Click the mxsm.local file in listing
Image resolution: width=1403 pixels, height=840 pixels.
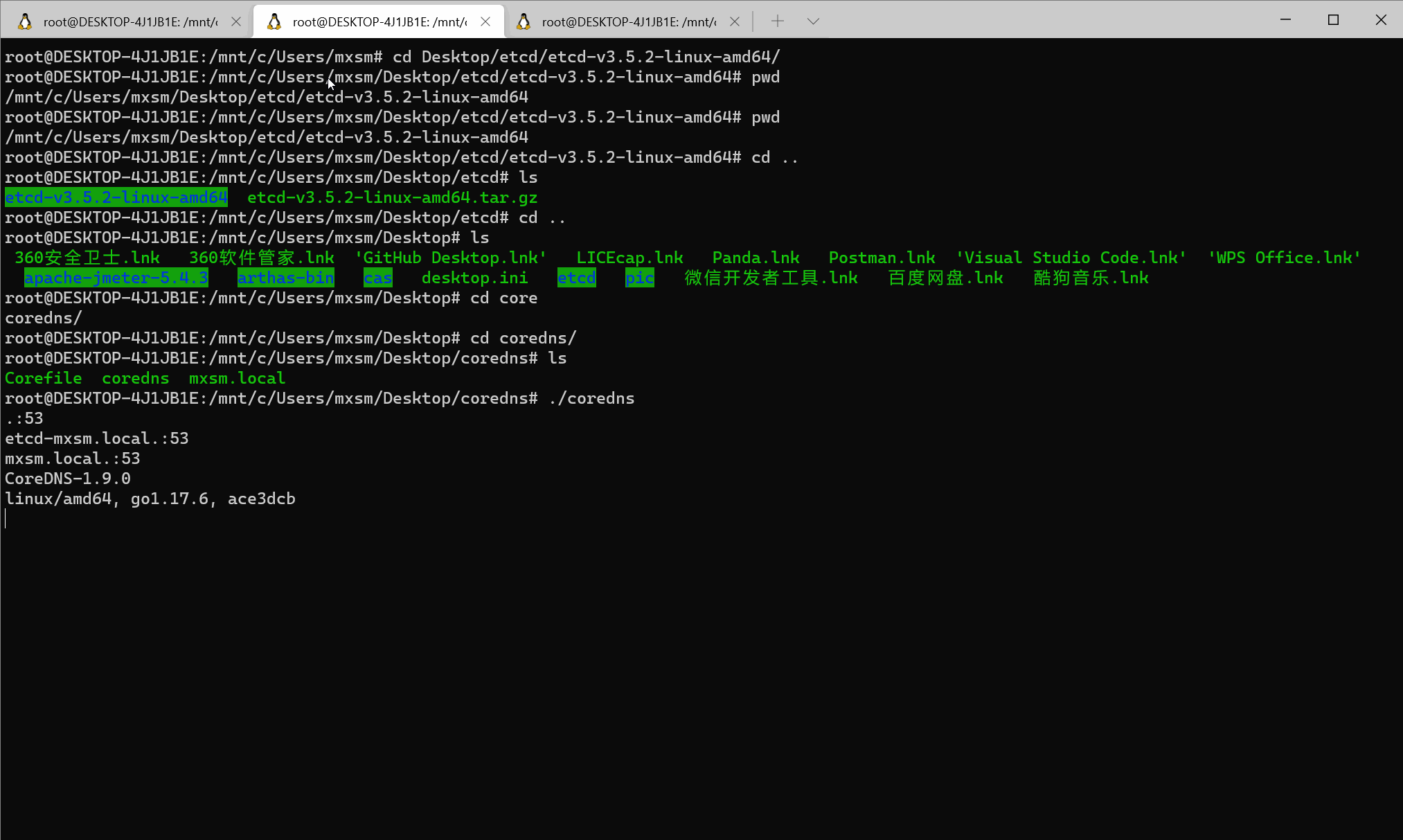tap(237, 378)
